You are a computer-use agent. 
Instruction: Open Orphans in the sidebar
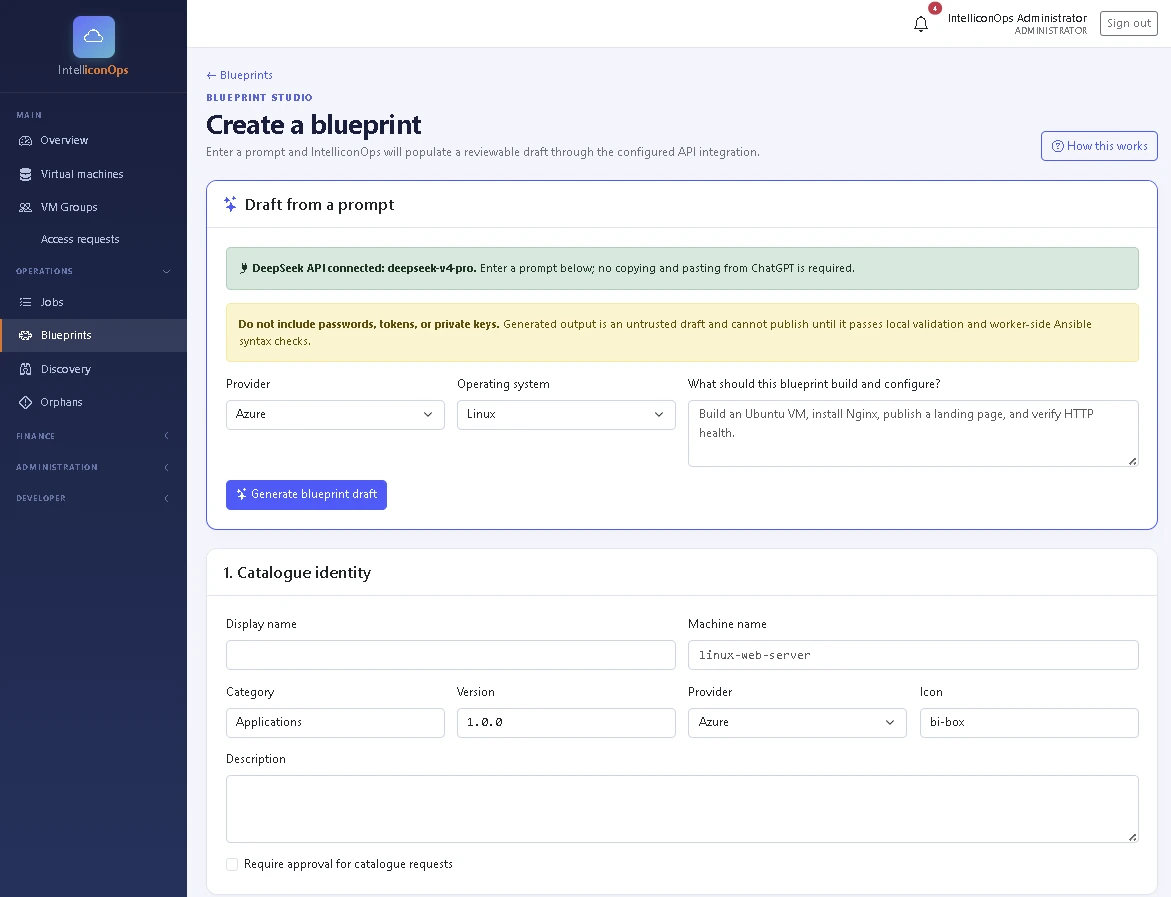(93, 403)
